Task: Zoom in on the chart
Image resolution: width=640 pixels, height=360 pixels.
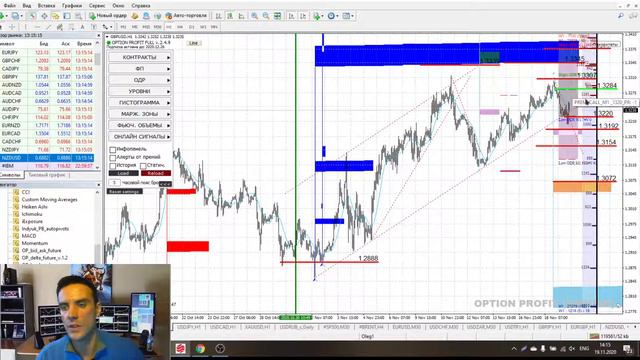Action: [x=254, y=16]
